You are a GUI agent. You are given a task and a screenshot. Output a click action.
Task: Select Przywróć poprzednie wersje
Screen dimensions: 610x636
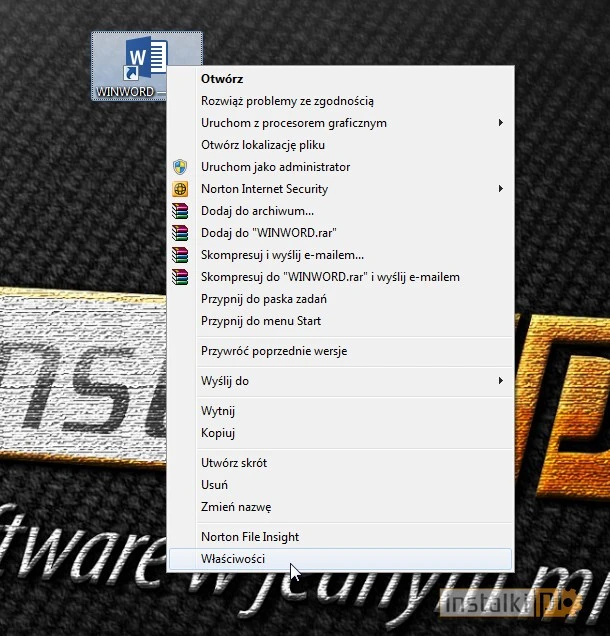[x=274, y=351]
